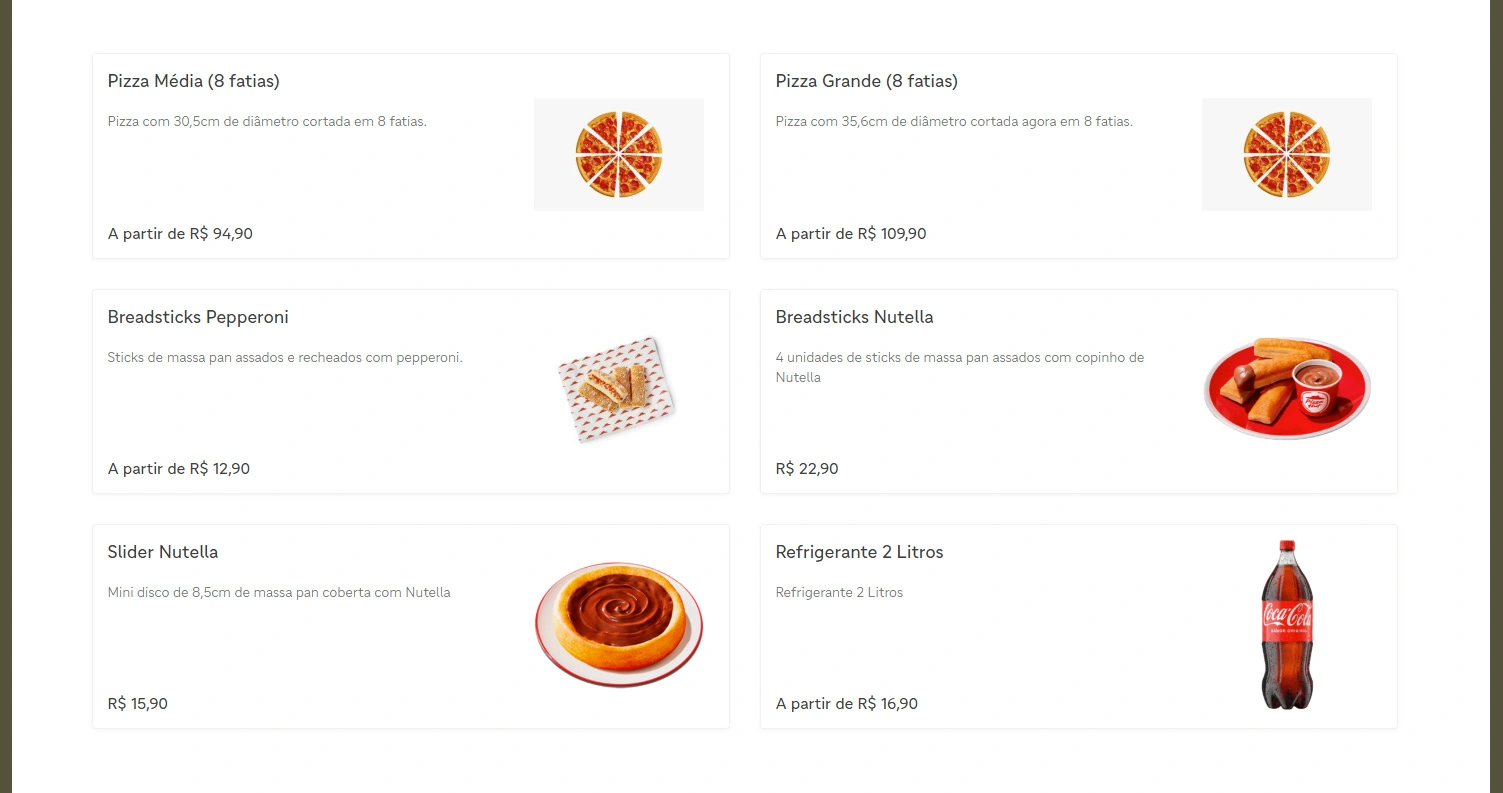The width and height of the screenshot is (1503, 793).
Task: Click the Breadsticks Pepperoni product image
Action: click(618, 389)
